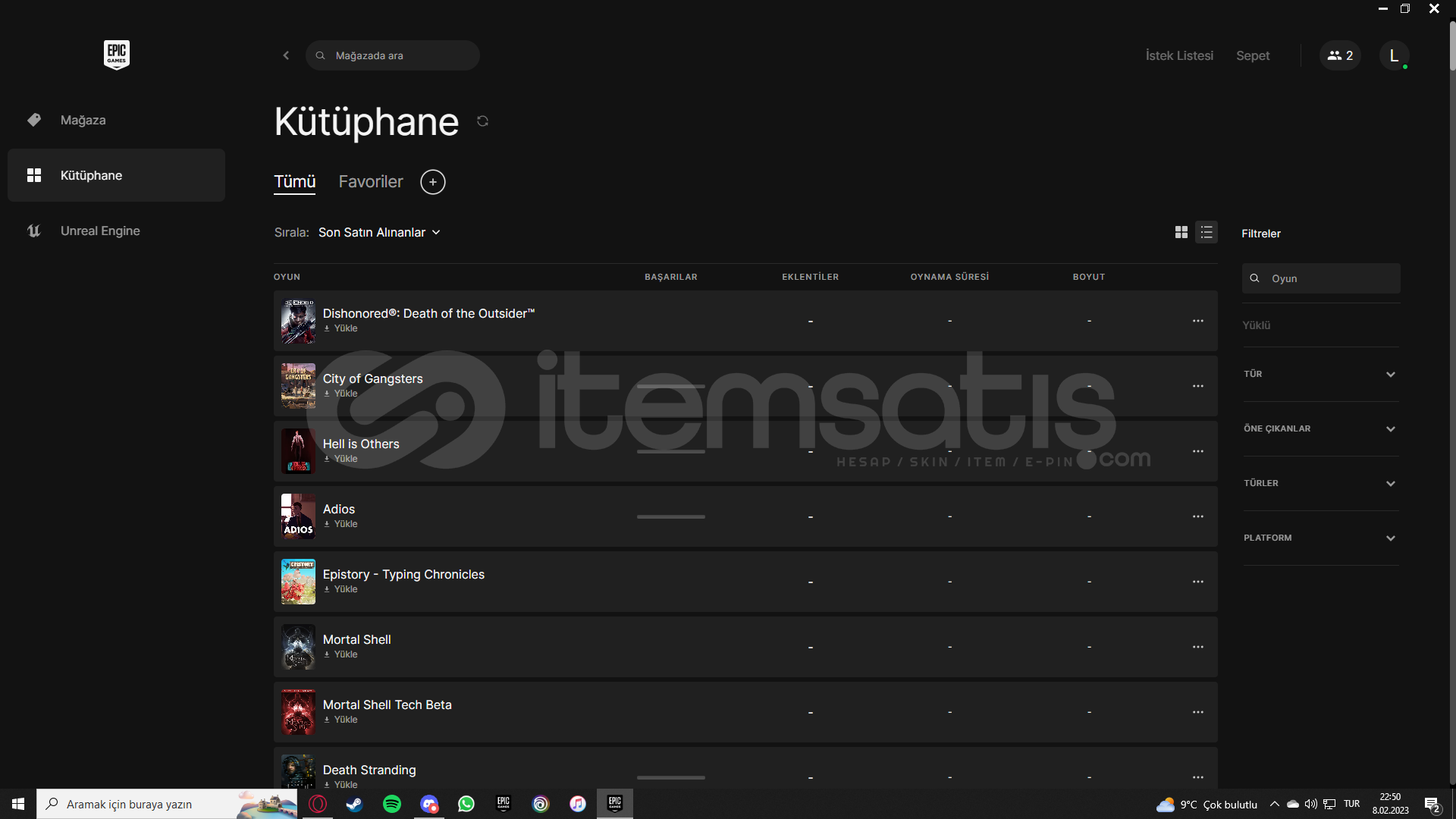This screenshot has width=1456, height=819.
Task: Open the Dishonored game thumbnail
Action: [x=298, y=321]
